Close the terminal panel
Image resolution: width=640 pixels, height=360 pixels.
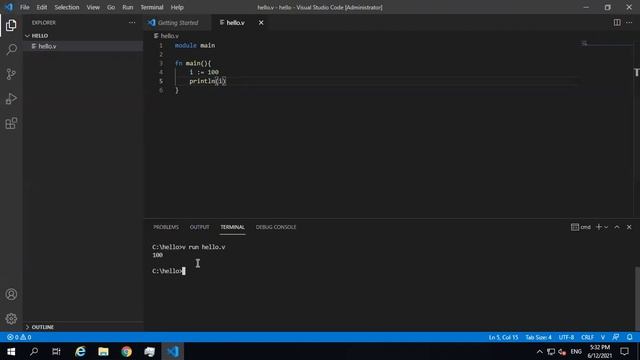629,227
